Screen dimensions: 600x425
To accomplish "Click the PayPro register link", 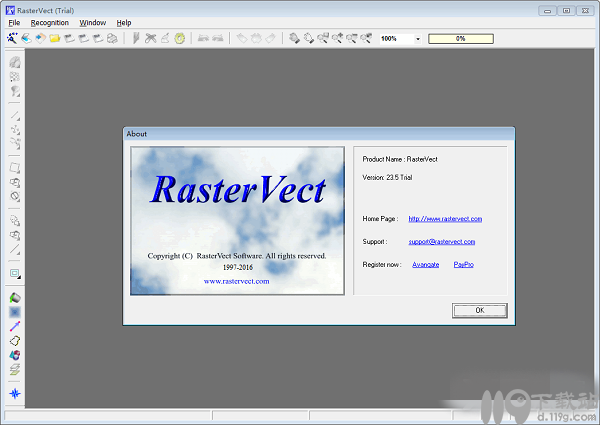I will click(x=463, y=265).
